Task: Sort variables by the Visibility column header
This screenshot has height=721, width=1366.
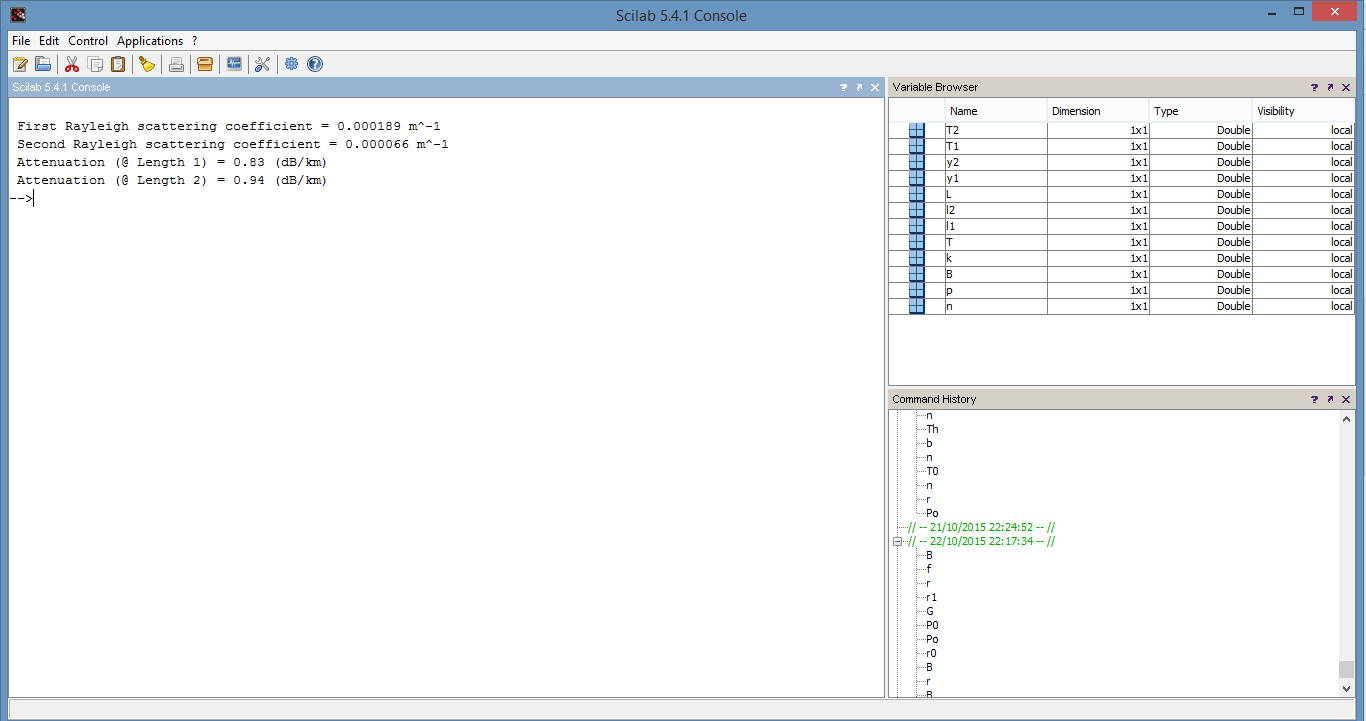Action: [1303, 111]
